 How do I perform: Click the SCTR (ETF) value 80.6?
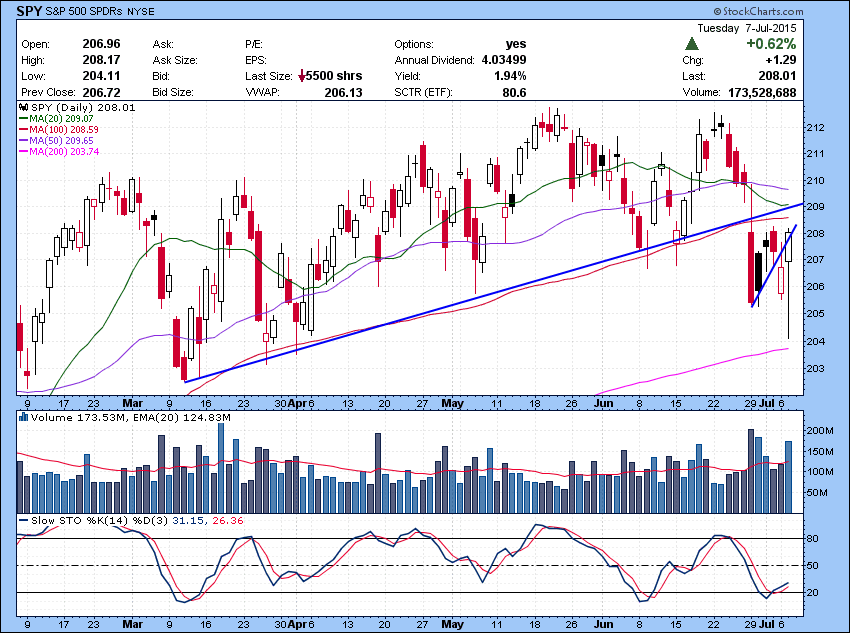pyautogui.click(x=514, y=93)
